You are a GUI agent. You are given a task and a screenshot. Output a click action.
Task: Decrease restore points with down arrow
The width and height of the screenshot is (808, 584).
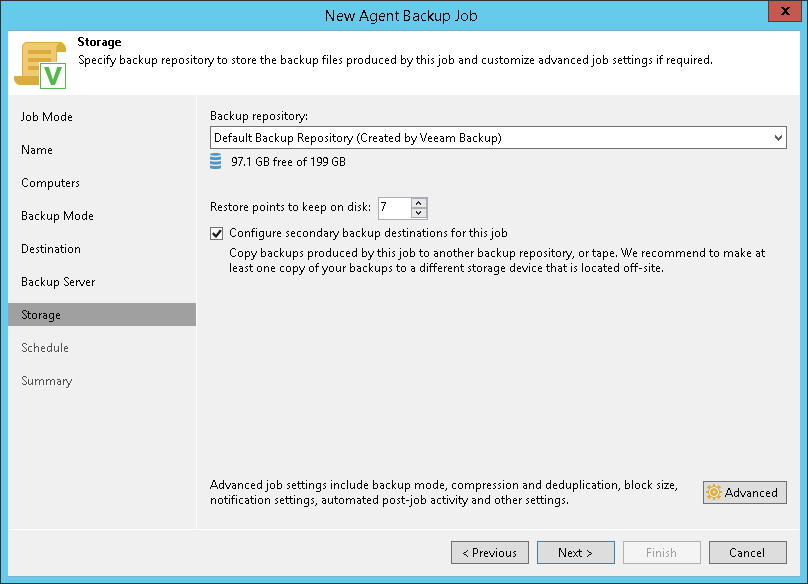coord(419,213)
